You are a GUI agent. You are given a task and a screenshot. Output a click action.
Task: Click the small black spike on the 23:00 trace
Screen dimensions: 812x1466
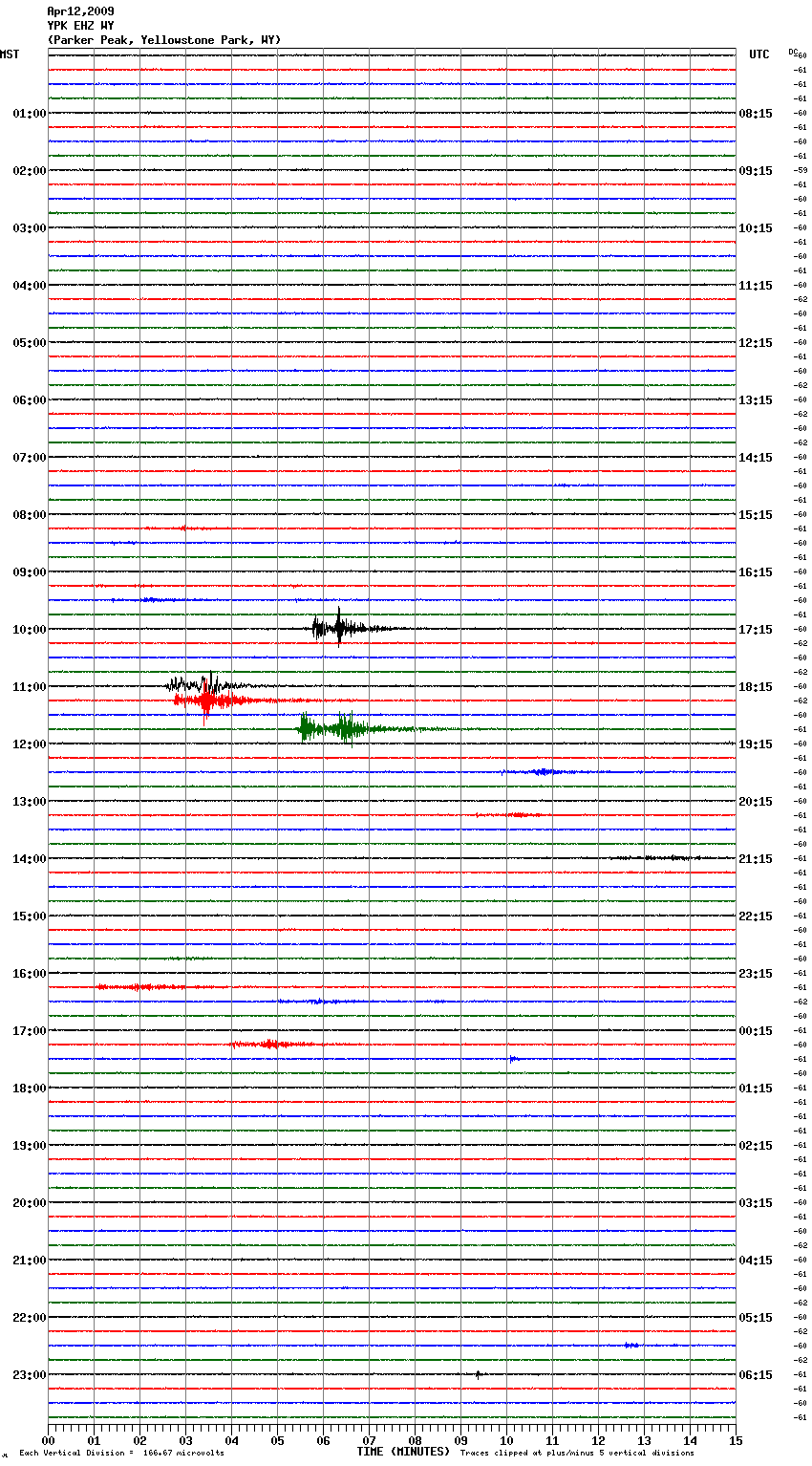[478, 1374]
